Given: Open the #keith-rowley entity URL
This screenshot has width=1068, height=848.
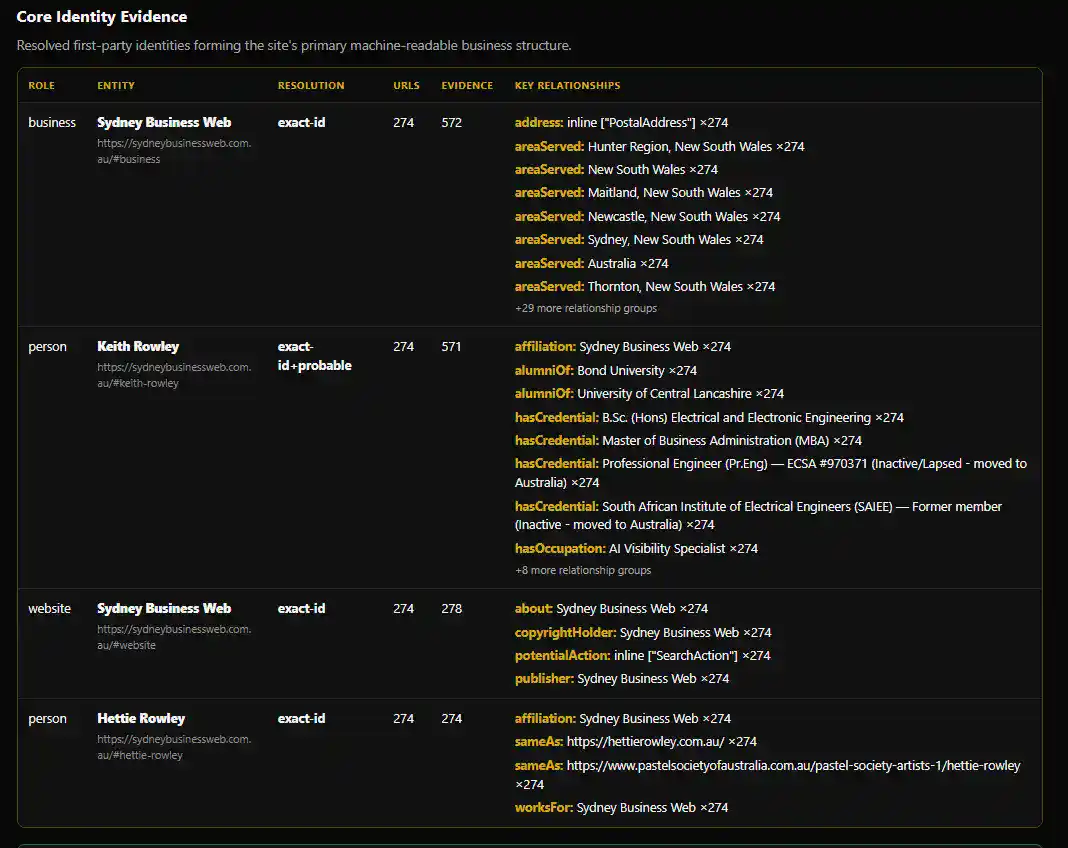Looking at the screenshot, I should 174,375.
